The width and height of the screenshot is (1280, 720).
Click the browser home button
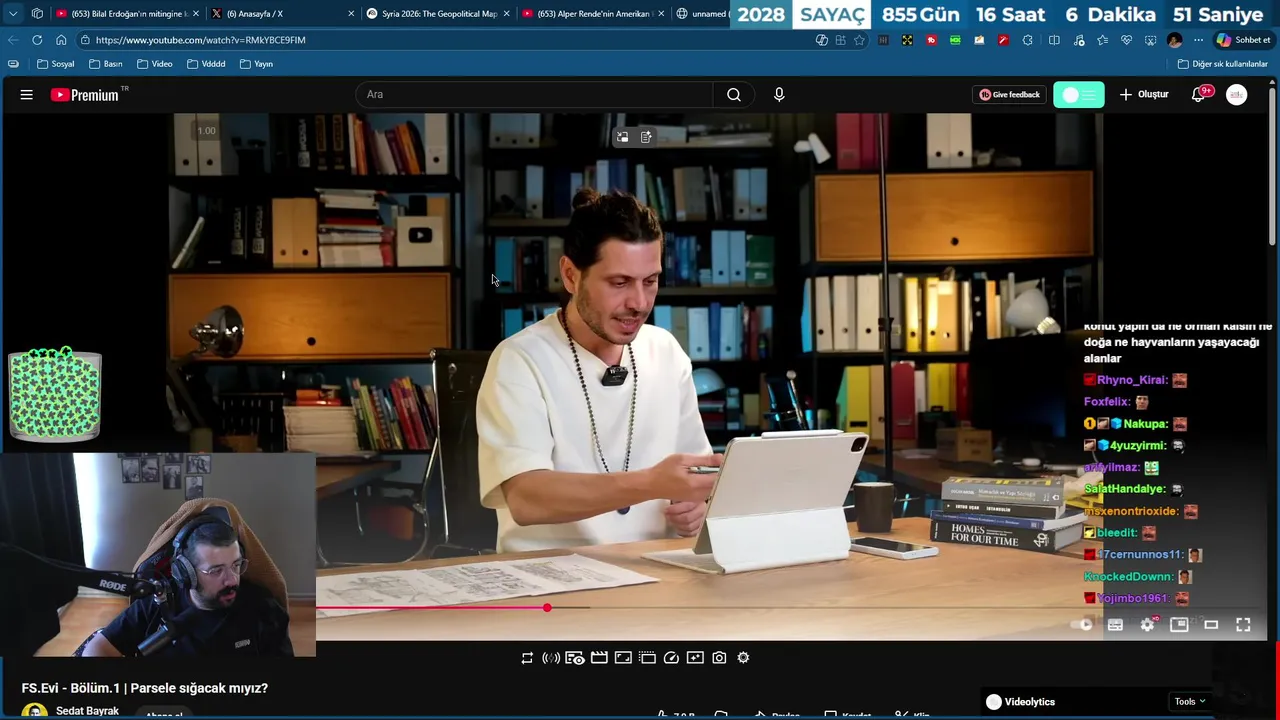61,40
